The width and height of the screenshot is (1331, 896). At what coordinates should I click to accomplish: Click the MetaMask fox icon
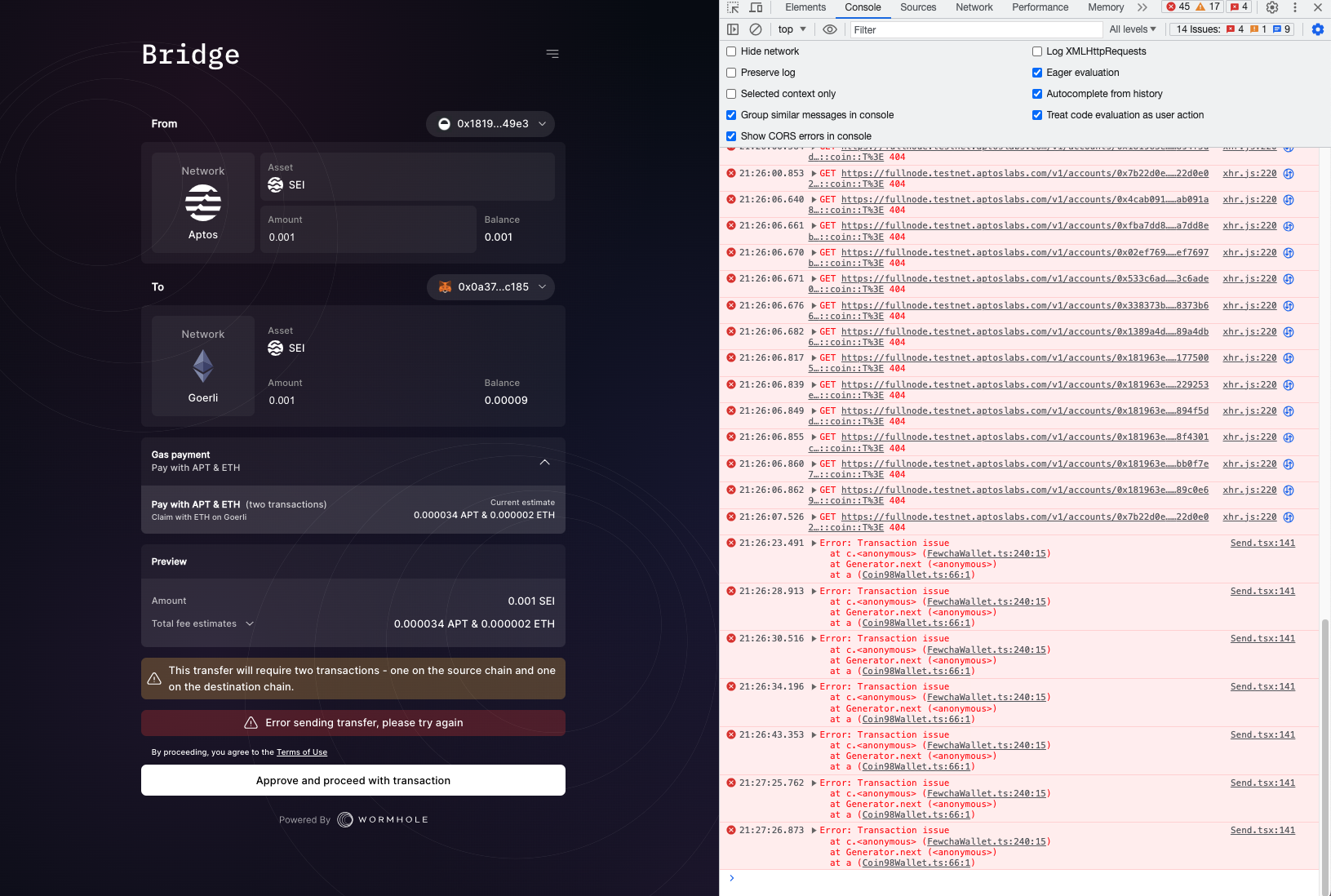tap(445, 287)
